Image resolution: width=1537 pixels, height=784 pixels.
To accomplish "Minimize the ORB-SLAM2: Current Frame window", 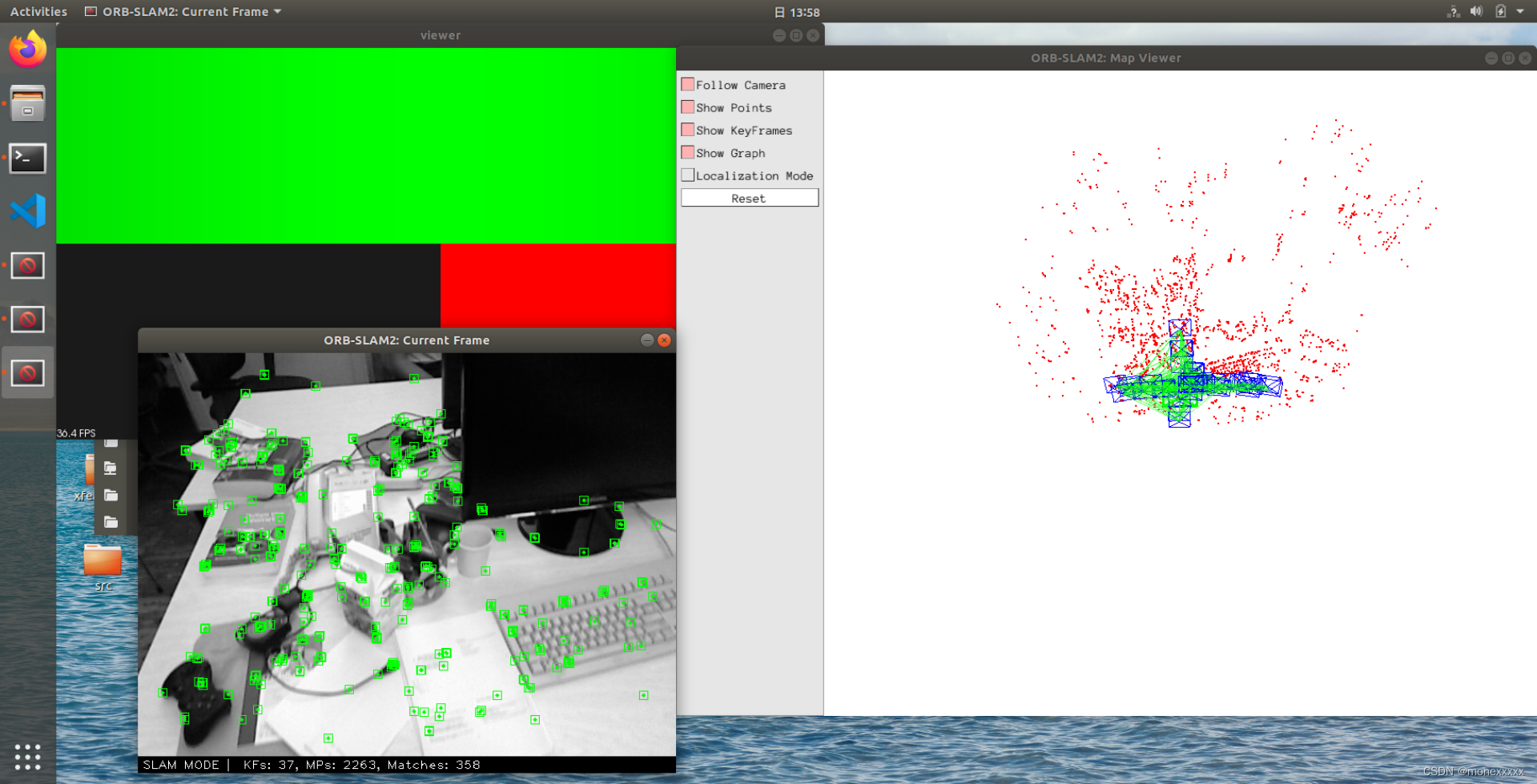I will pyautogui.click(x=646, y=340).
